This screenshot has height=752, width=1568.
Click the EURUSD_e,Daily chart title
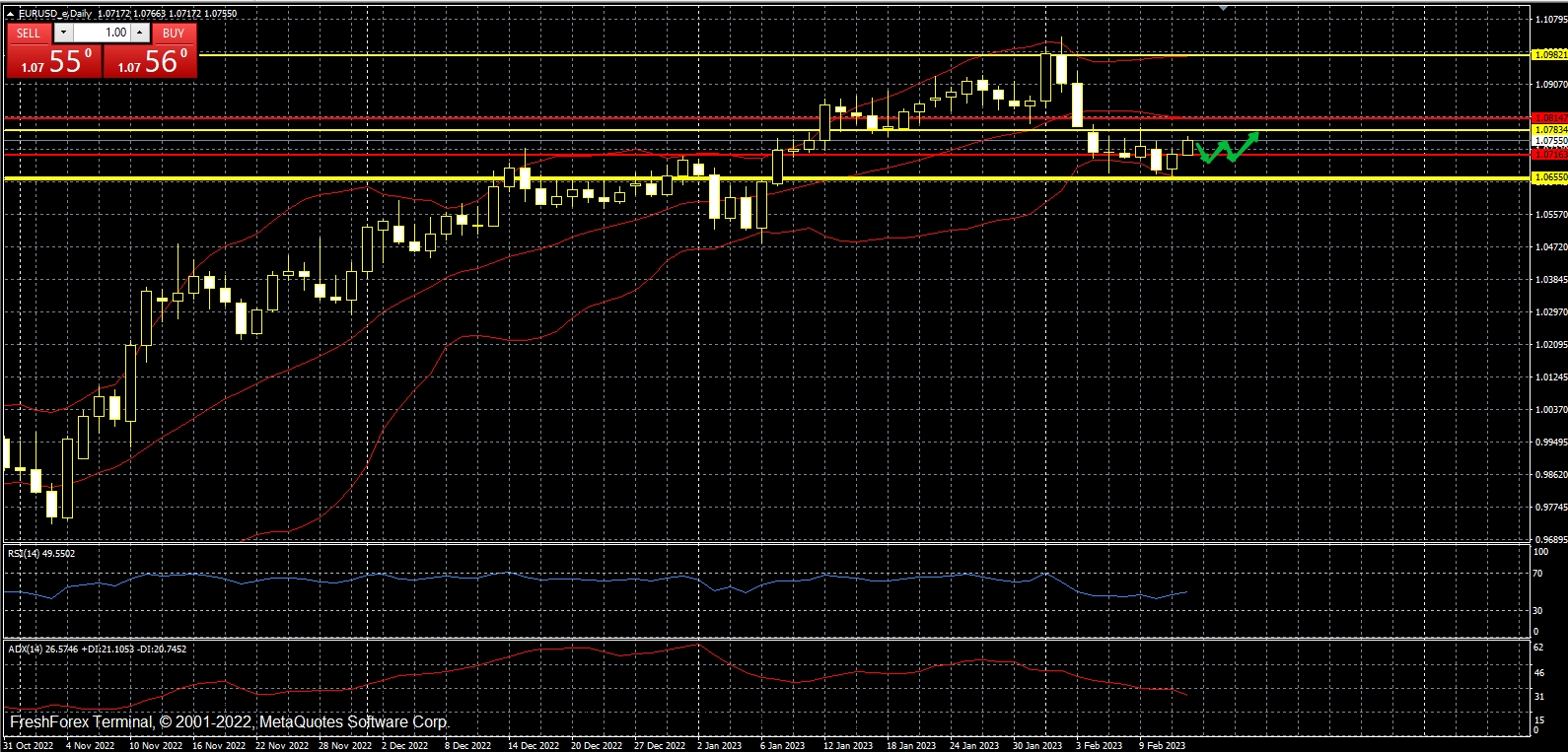click(56, 14)
